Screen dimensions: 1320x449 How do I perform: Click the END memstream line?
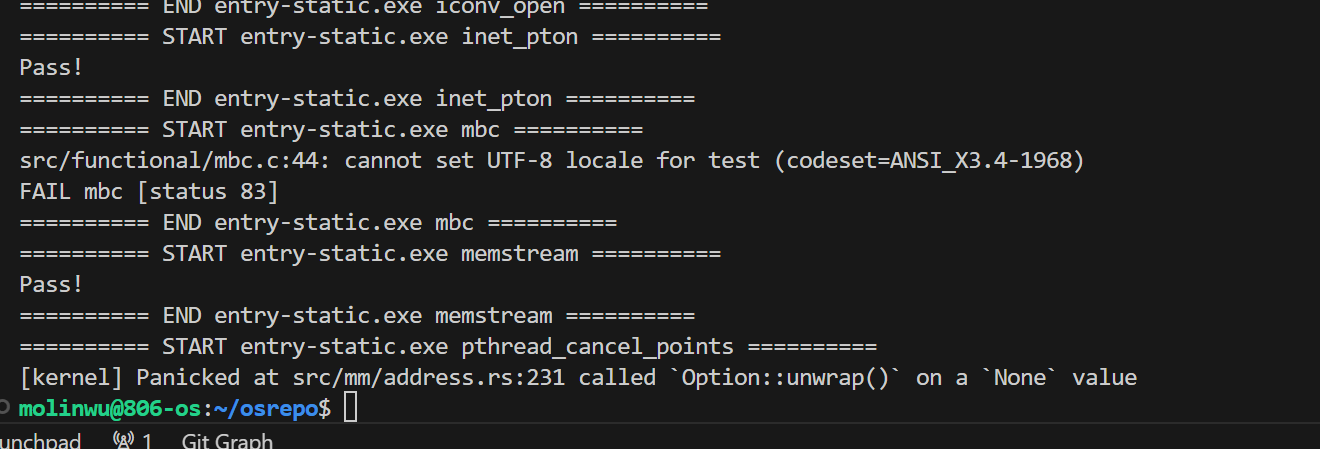pyautogui.click(x=357, y=315)
